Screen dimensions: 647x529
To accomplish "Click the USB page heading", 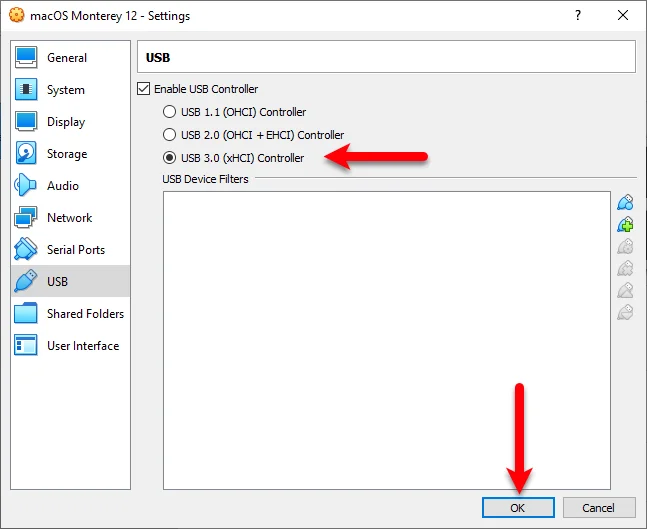I will pyautogui.click(x=158, y=57).
